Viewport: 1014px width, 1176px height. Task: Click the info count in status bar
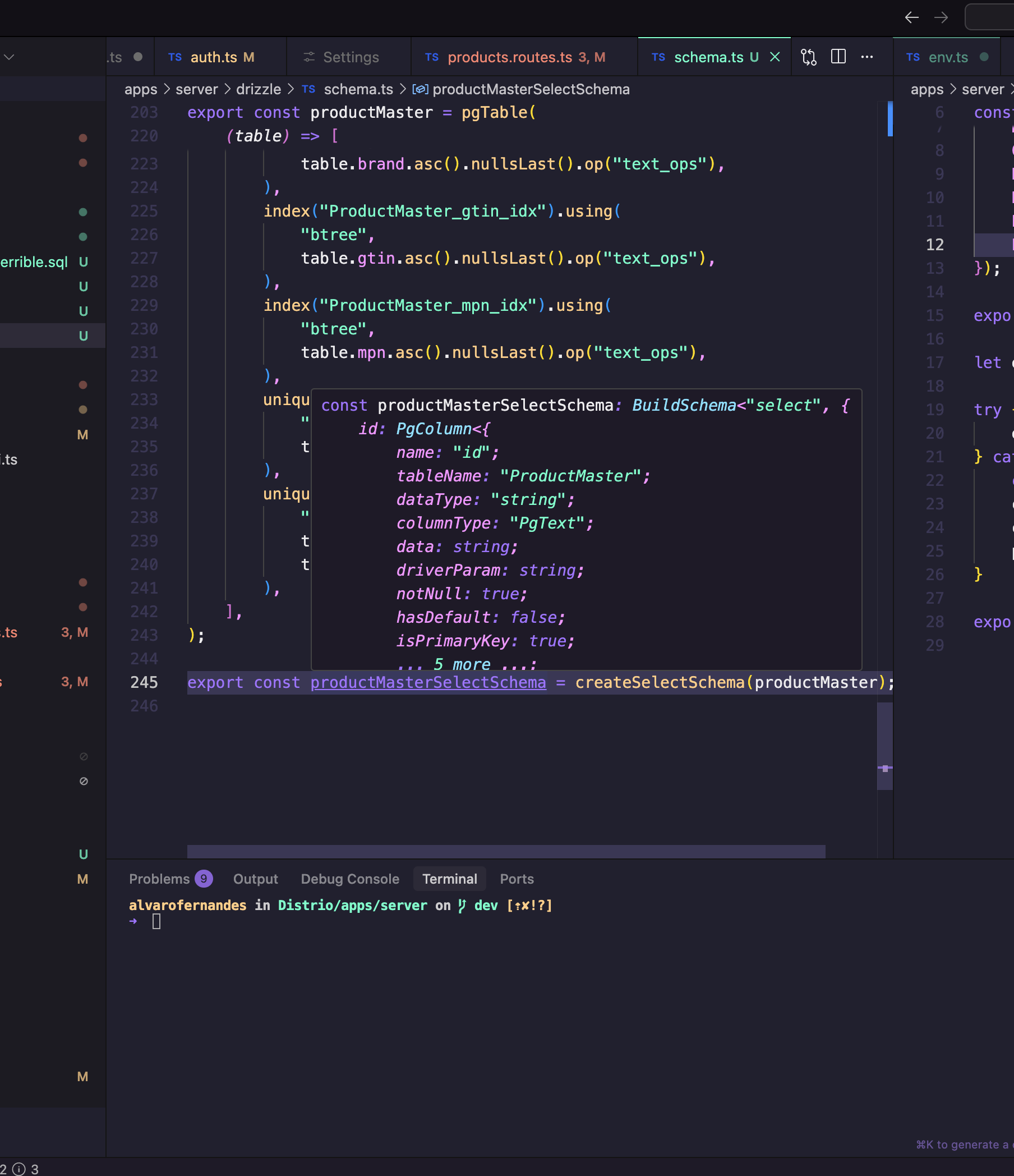(x=26, y=1169)
